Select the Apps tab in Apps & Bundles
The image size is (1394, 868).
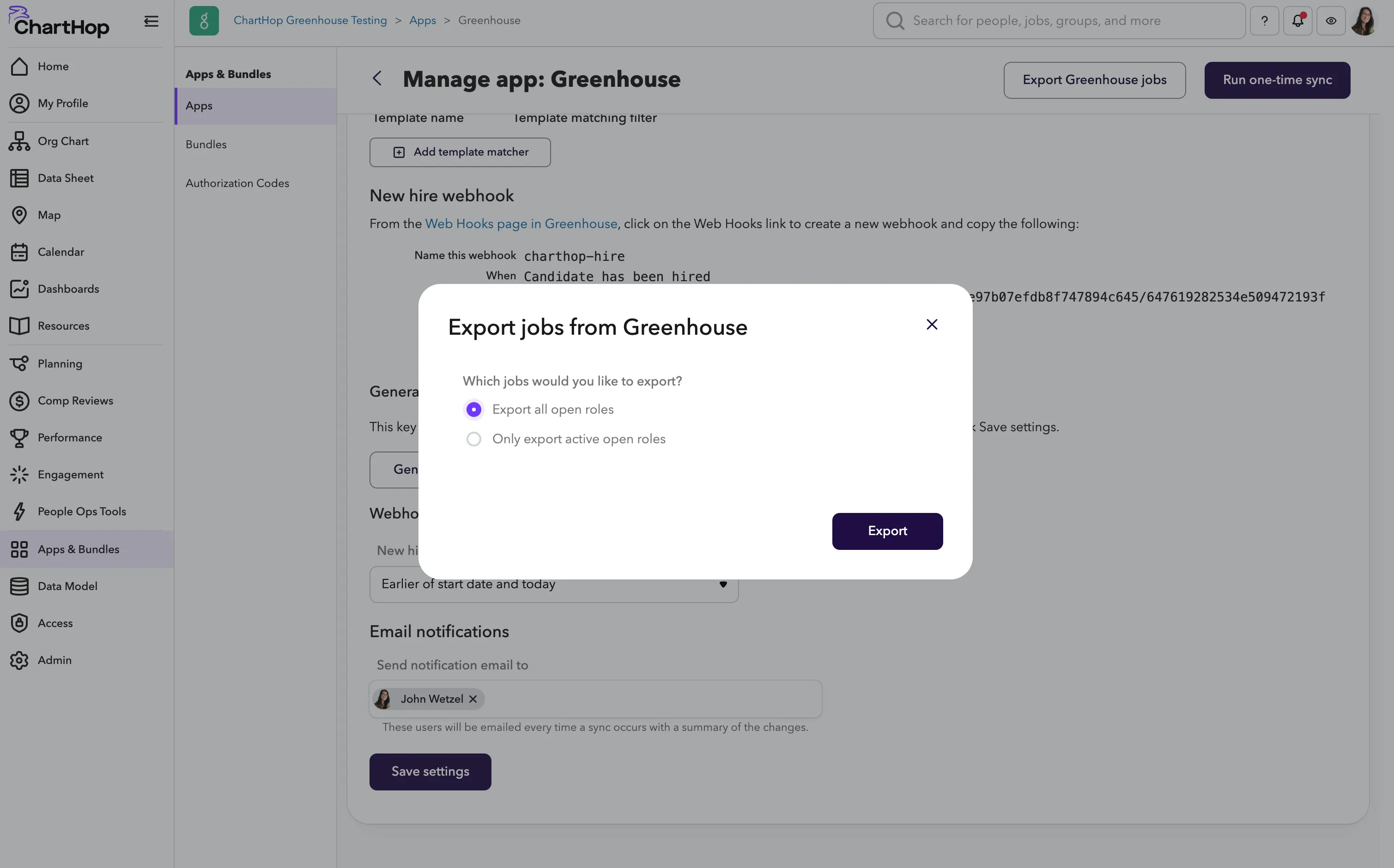click(x=255, y=106)
